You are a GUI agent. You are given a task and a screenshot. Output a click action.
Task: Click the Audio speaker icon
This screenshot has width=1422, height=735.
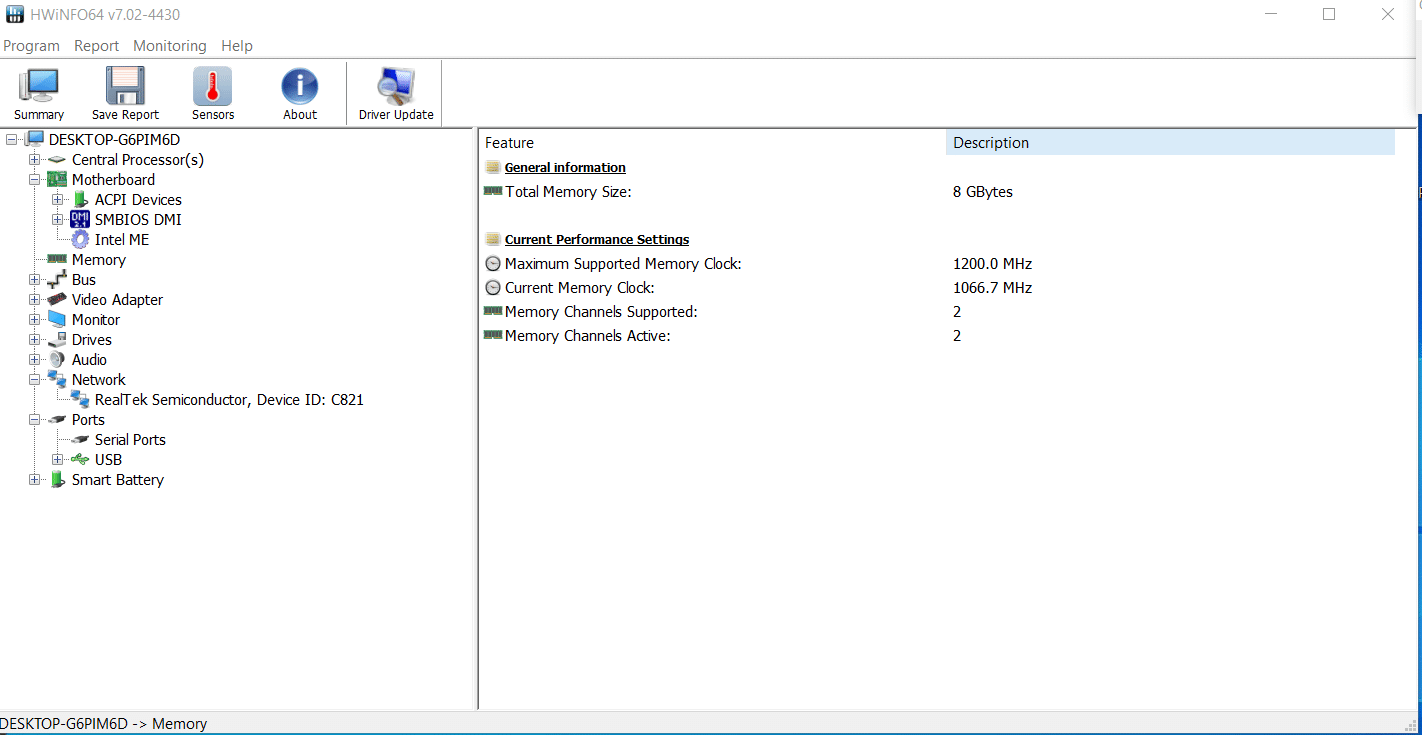click(57, 359)
